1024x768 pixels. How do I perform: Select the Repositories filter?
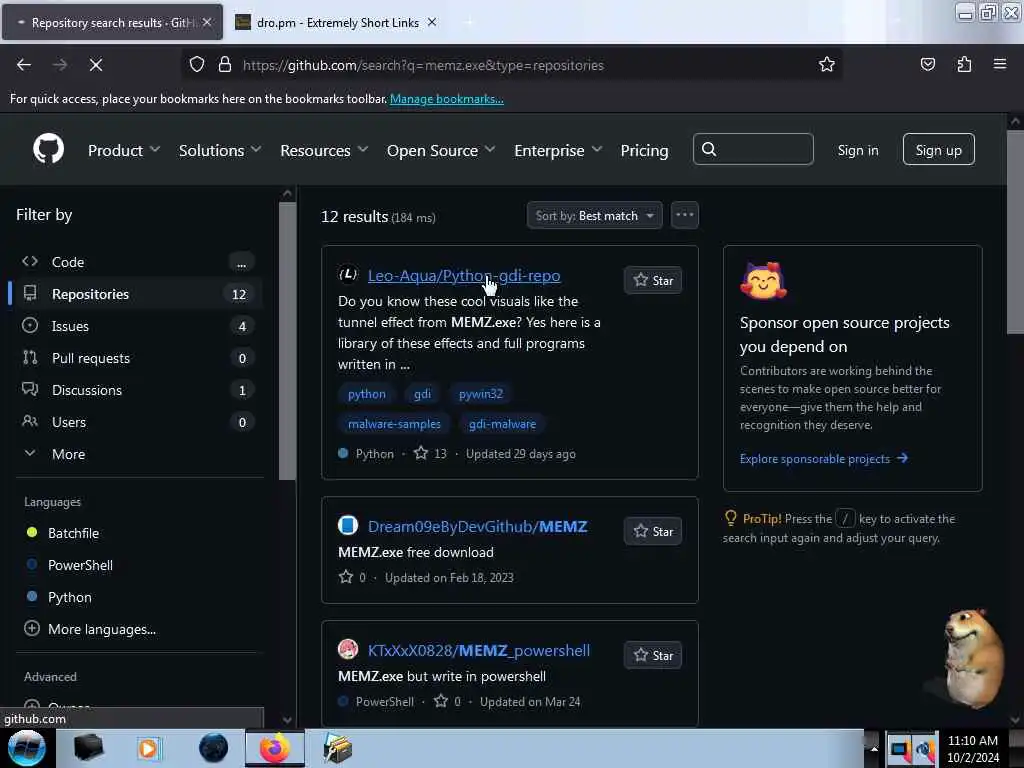(x=136, y=294)
